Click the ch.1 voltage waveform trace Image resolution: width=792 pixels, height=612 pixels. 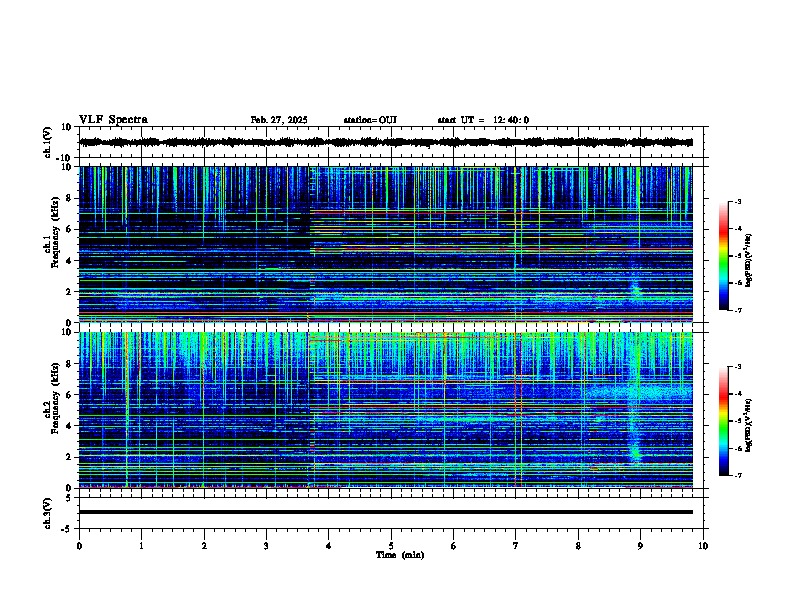pyautogui.click(x=386, y=142)
